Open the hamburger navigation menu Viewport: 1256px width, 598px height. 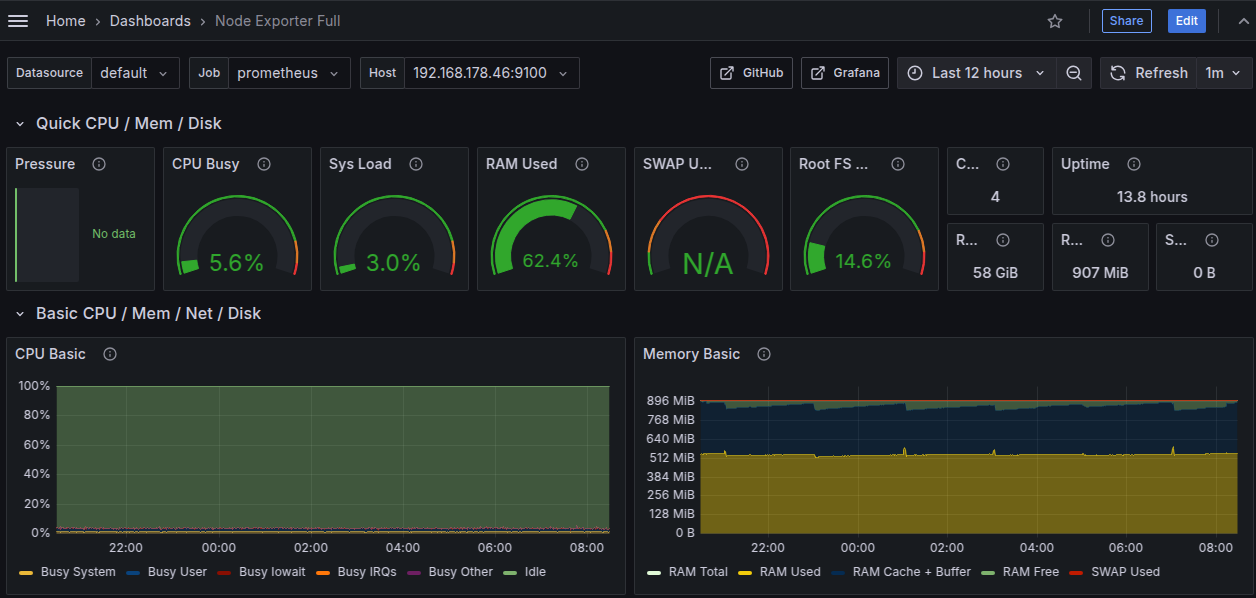pyautogui.click(x=18, y=21)
